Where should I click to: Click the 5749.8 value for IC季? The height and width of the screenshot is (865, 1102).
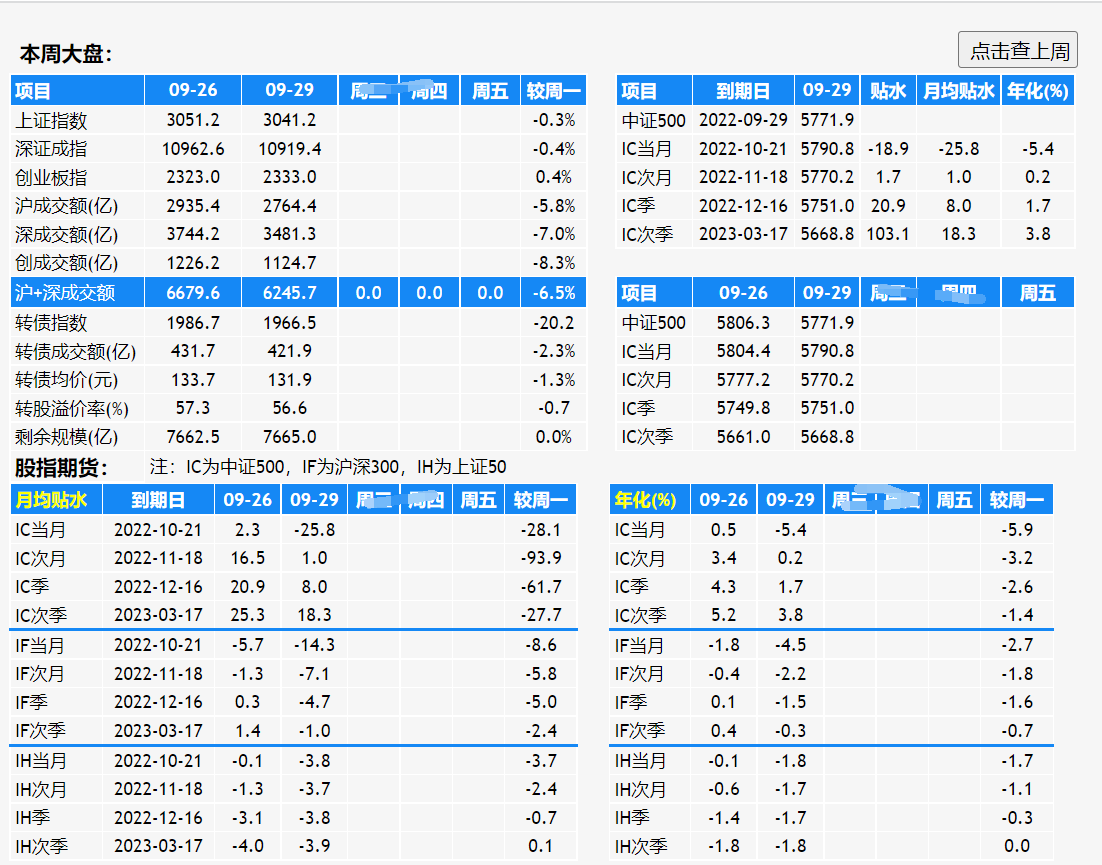tap(743, 408)
